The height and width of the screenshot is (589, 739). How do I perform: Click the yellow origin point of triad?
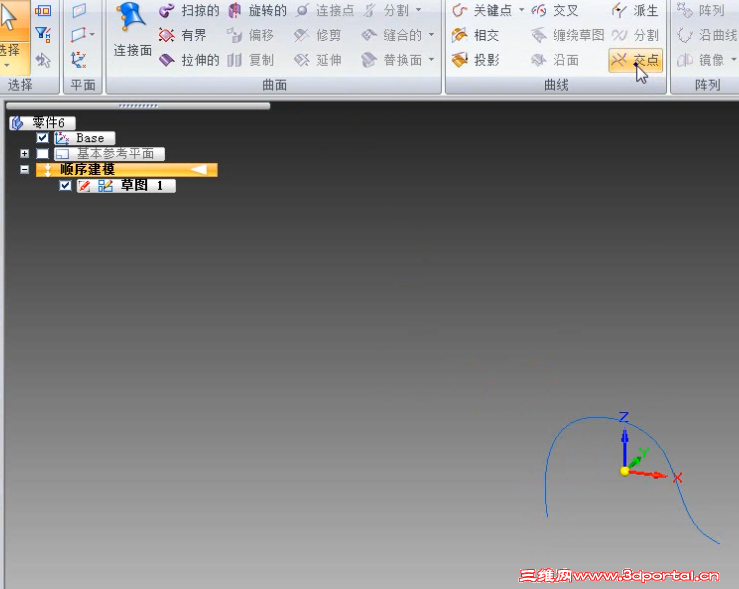(x=625, y=471)
